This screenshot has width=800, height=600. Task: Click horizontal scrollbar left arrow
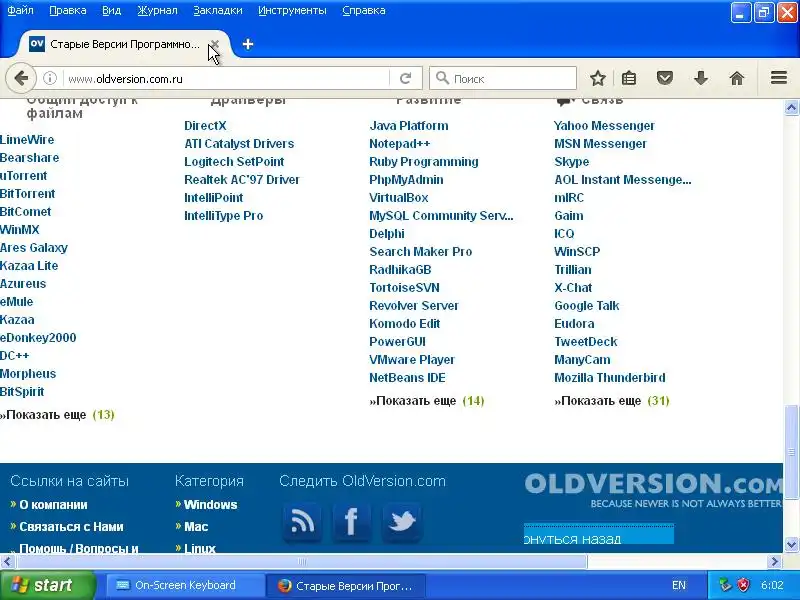coord(7,562)
